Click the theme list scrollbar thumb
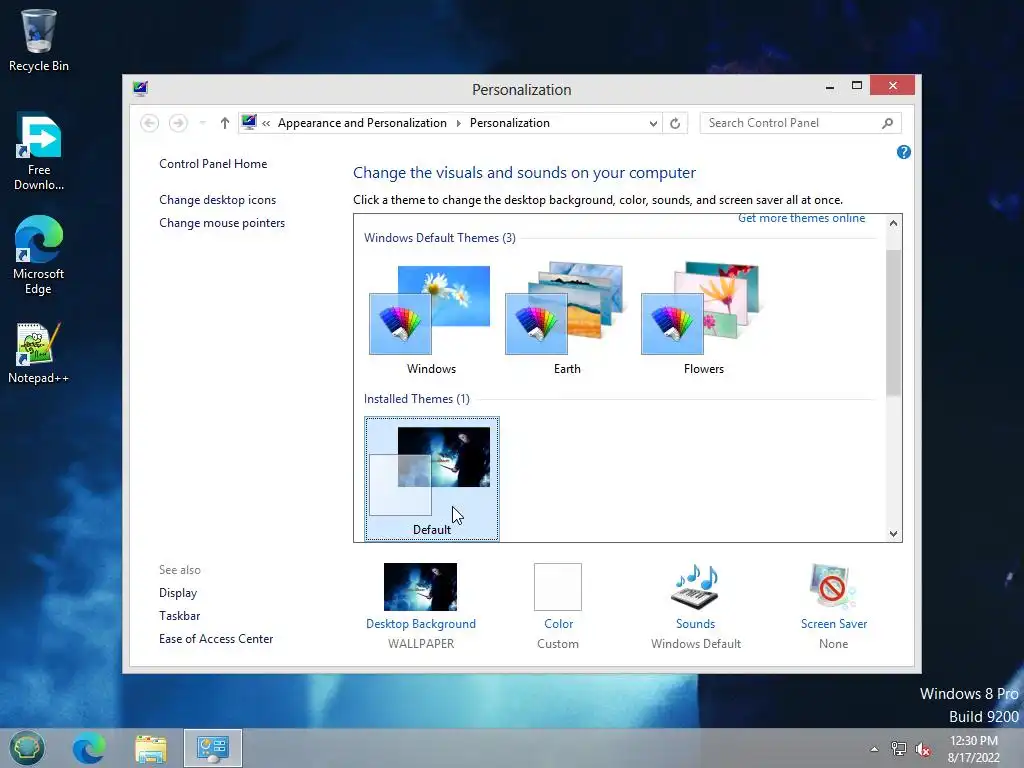Screen dimensions: 1024x768 [893, 322]
